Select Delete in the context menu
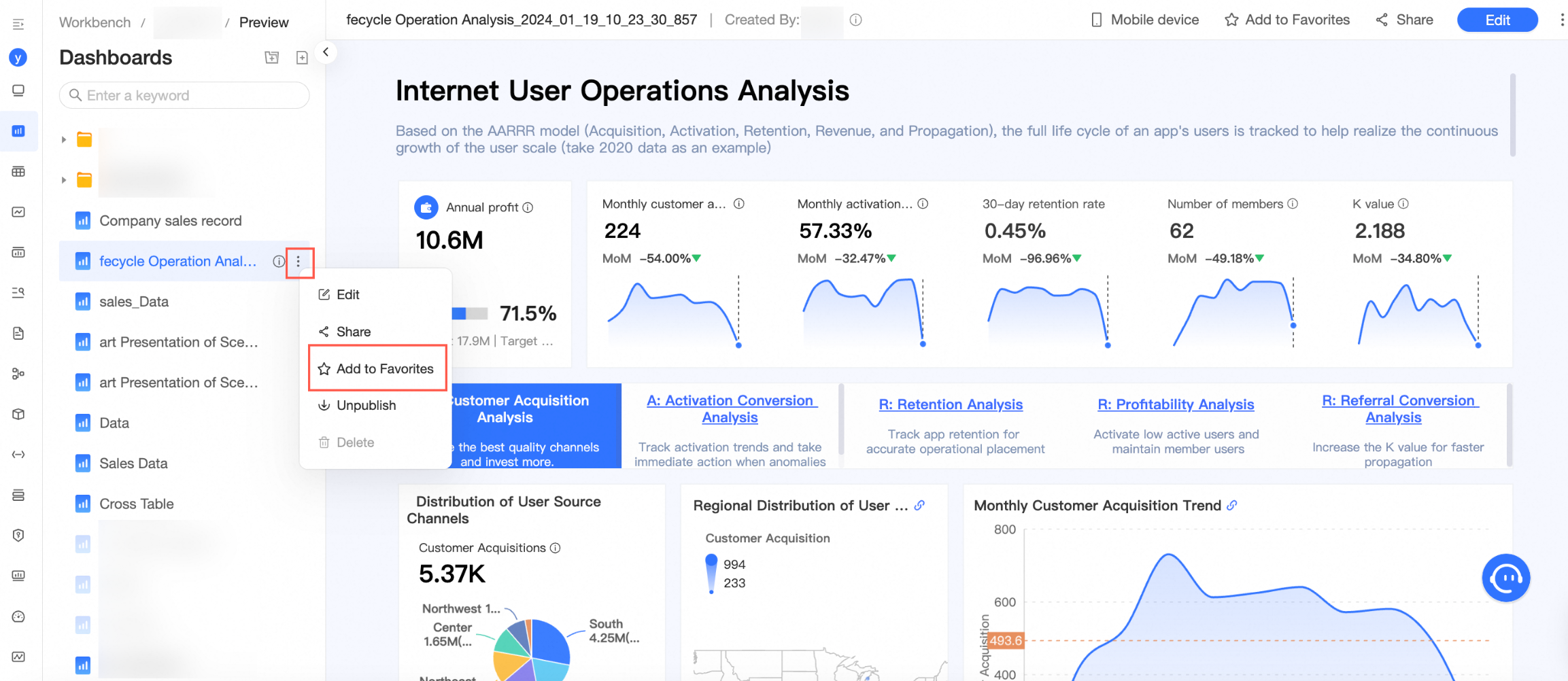This screenshot has width=1568, height=681. 375,442
